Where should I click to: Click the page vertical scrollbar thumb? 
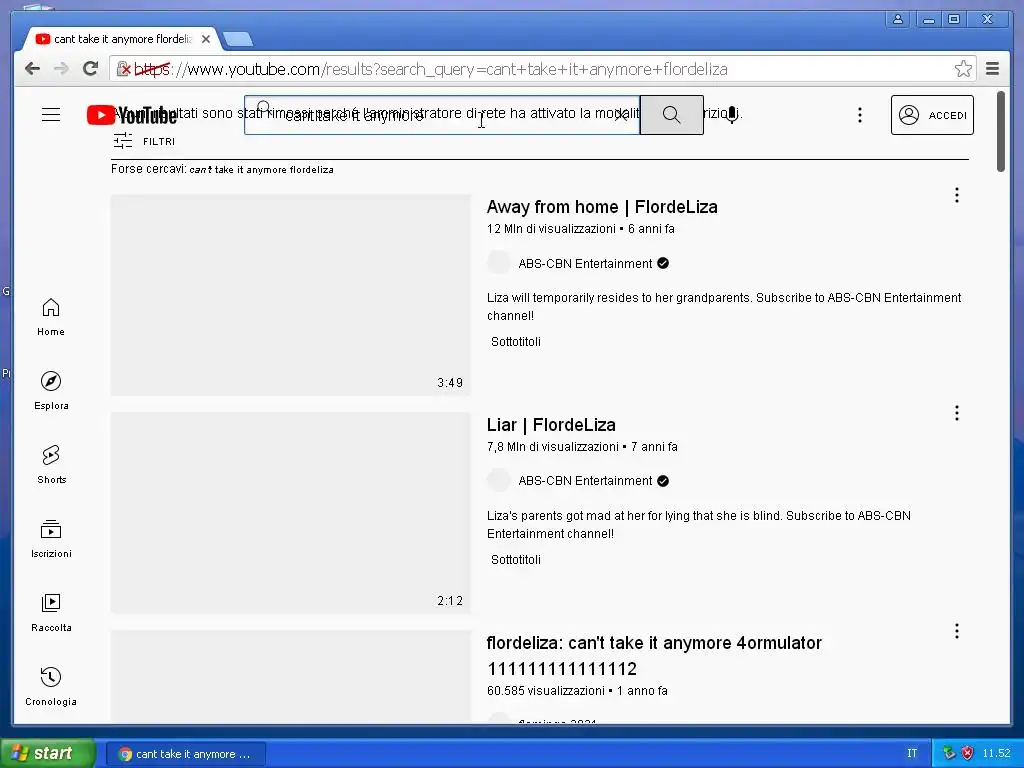[1000, 131]
